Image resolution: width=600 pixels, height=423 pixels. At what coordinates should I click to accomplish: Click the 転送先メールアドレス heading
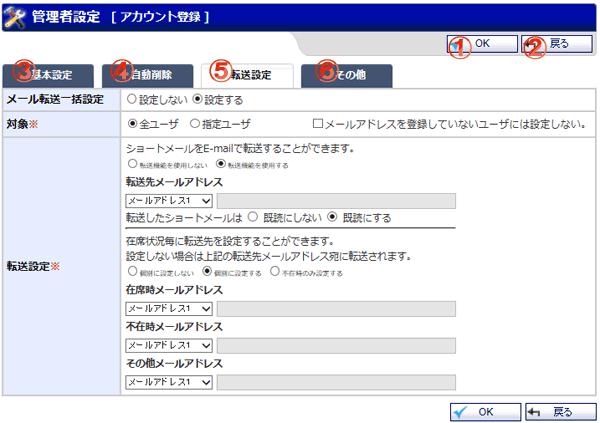click(x=174, y=182)
